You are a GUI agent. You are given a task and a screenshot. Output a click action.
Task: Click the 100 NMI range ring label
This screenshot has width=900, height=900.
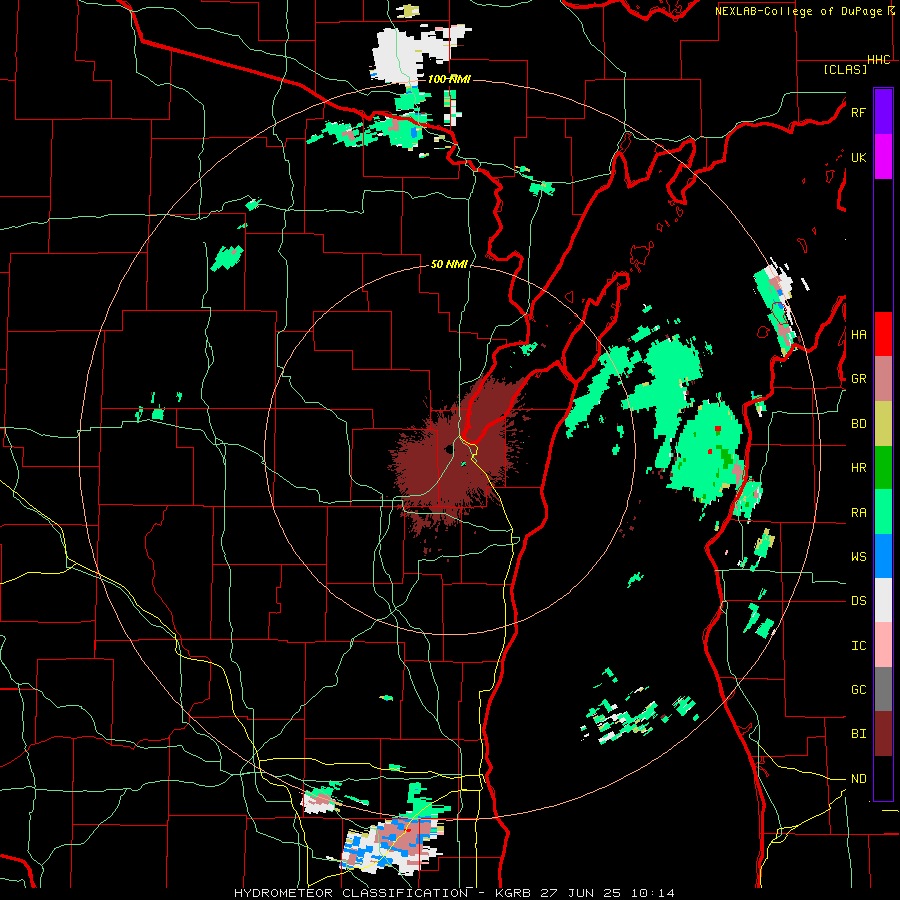449,79
